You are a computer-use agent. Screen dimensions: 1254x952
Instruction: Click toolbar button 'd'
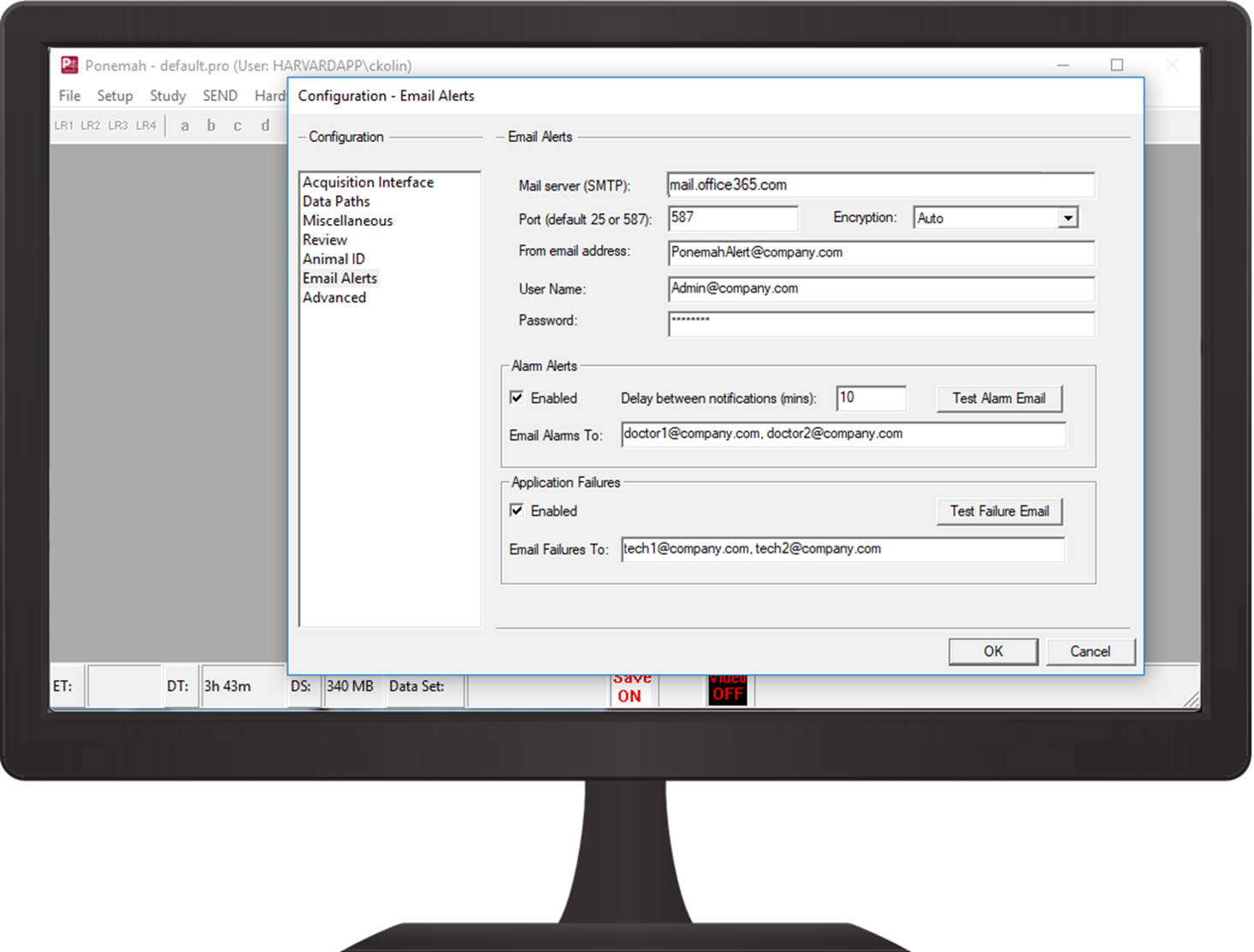click(x=265, y=126)
